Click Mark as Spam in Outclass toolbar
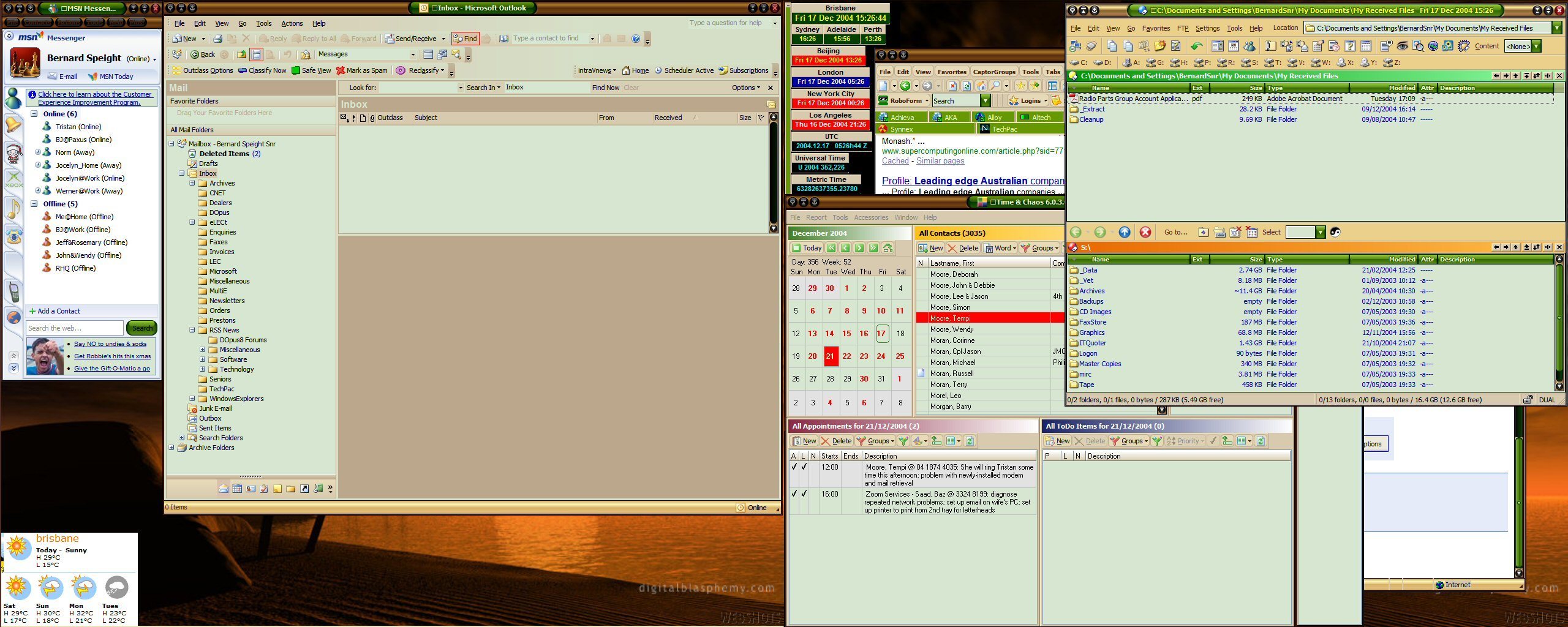 point(361,70)
